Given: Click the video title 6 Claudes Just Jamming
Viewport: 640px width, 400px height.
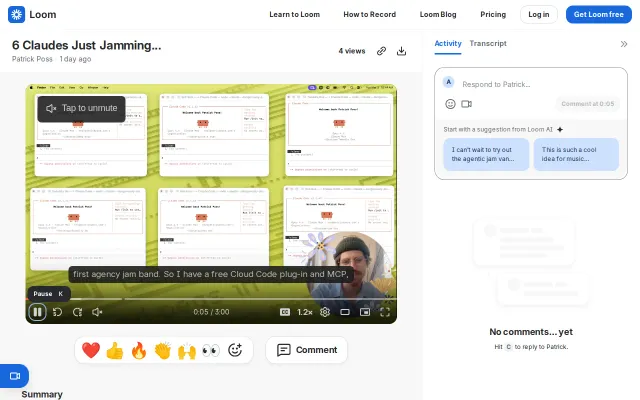Looking at the screenshot, I should [x=87, y=45].
